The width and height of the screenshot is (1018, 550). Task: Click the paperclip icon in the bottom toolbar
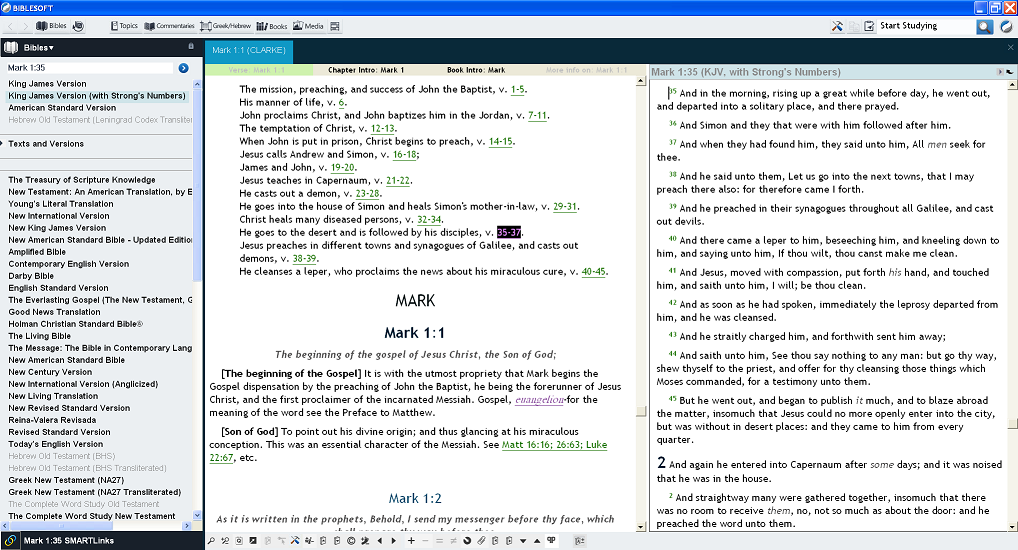pos(481,541)
